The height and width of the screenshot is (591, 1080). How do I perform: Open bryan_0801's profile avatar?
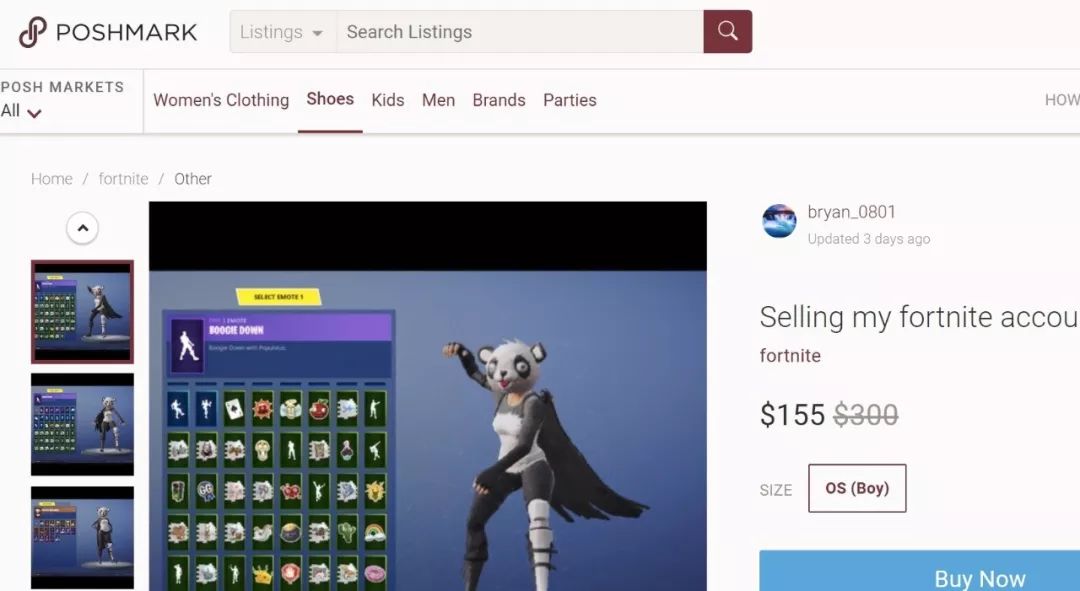click(x=779, y=221)
